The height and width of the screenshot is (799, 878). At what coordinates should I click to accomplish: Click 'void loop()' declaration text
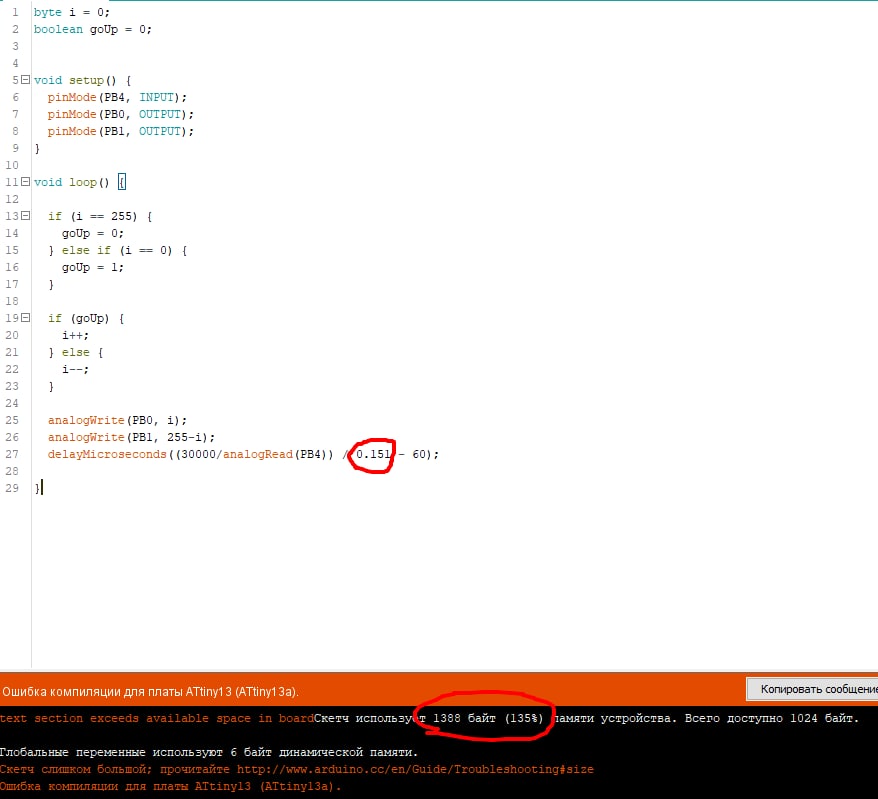[72, 182]
